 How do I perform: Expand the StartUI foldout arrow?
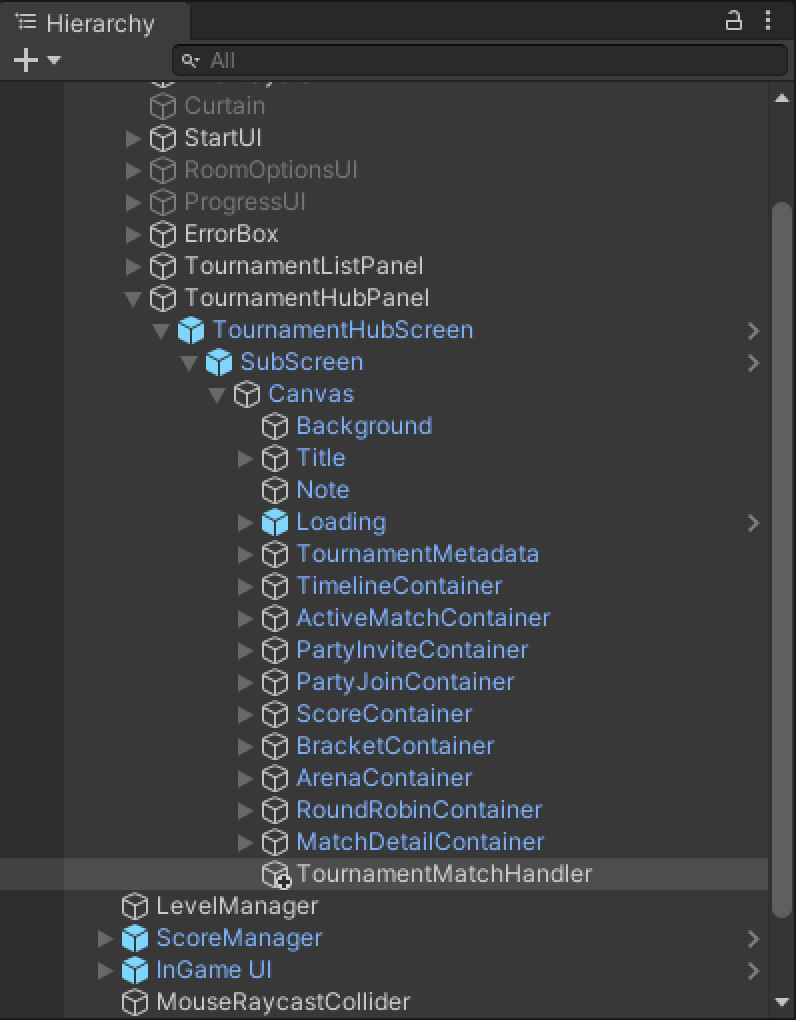[x=133, y=138]
